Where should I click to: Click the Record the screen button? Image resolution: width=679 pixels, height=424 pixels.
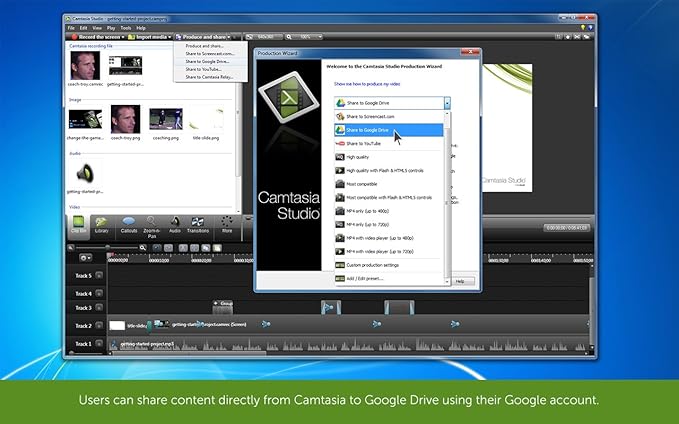(x=93, y=36)
